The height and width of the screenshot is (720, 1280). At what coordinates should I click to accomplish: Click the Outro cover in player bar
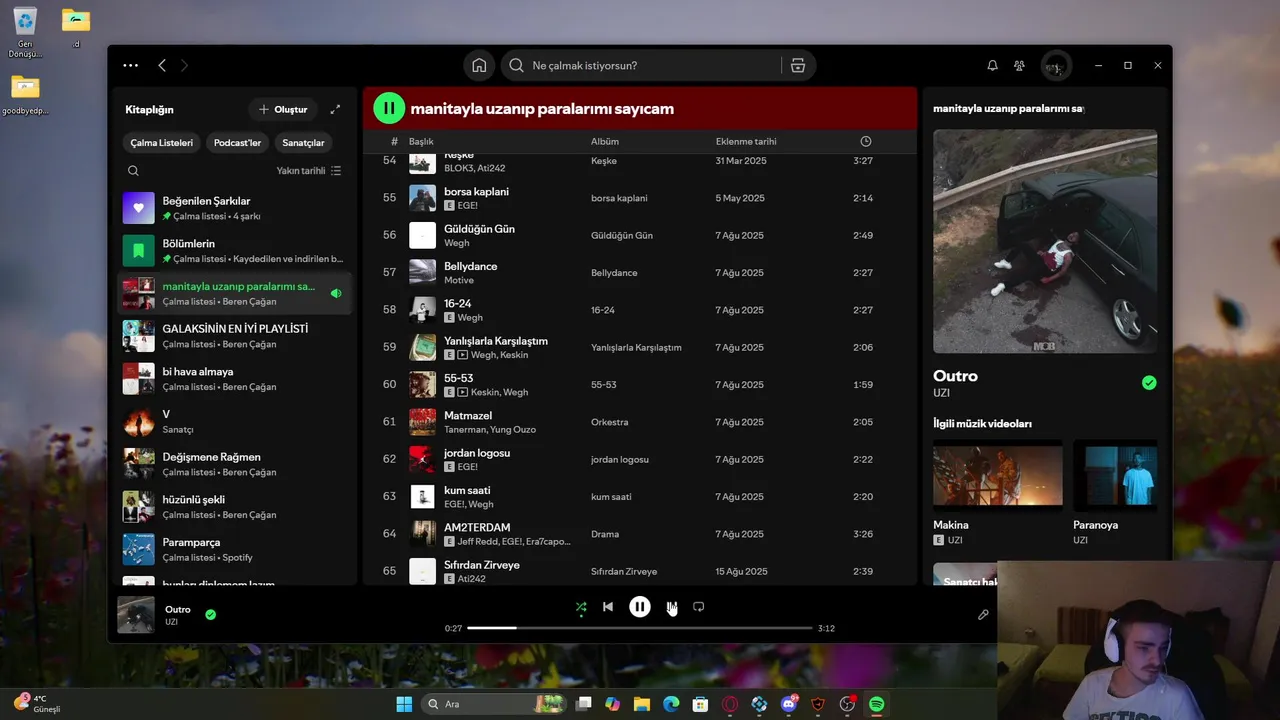pyautogui.click(x=136, y=615)
